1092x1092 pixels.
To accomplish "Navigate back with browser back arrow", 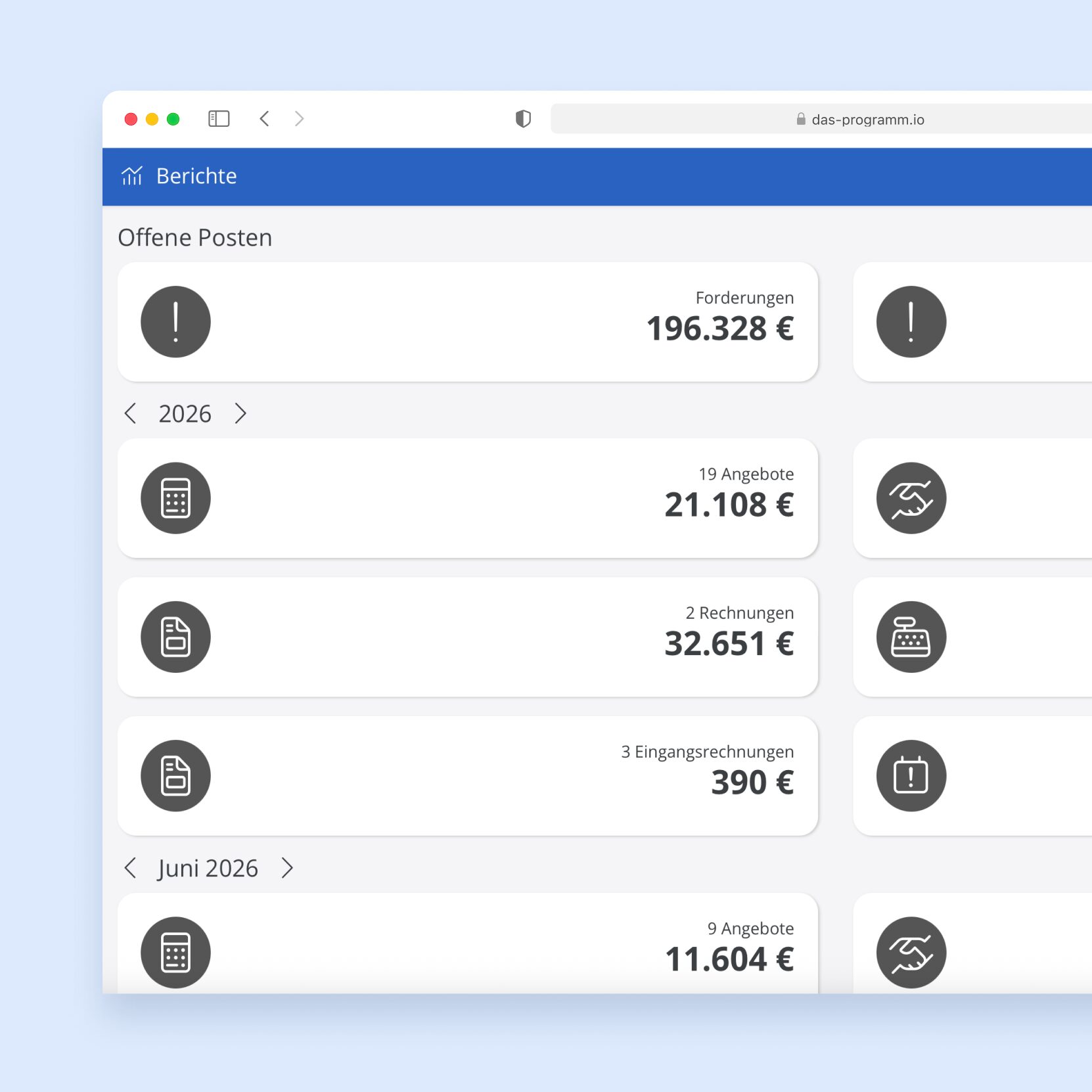I will (x=264, y=119).
